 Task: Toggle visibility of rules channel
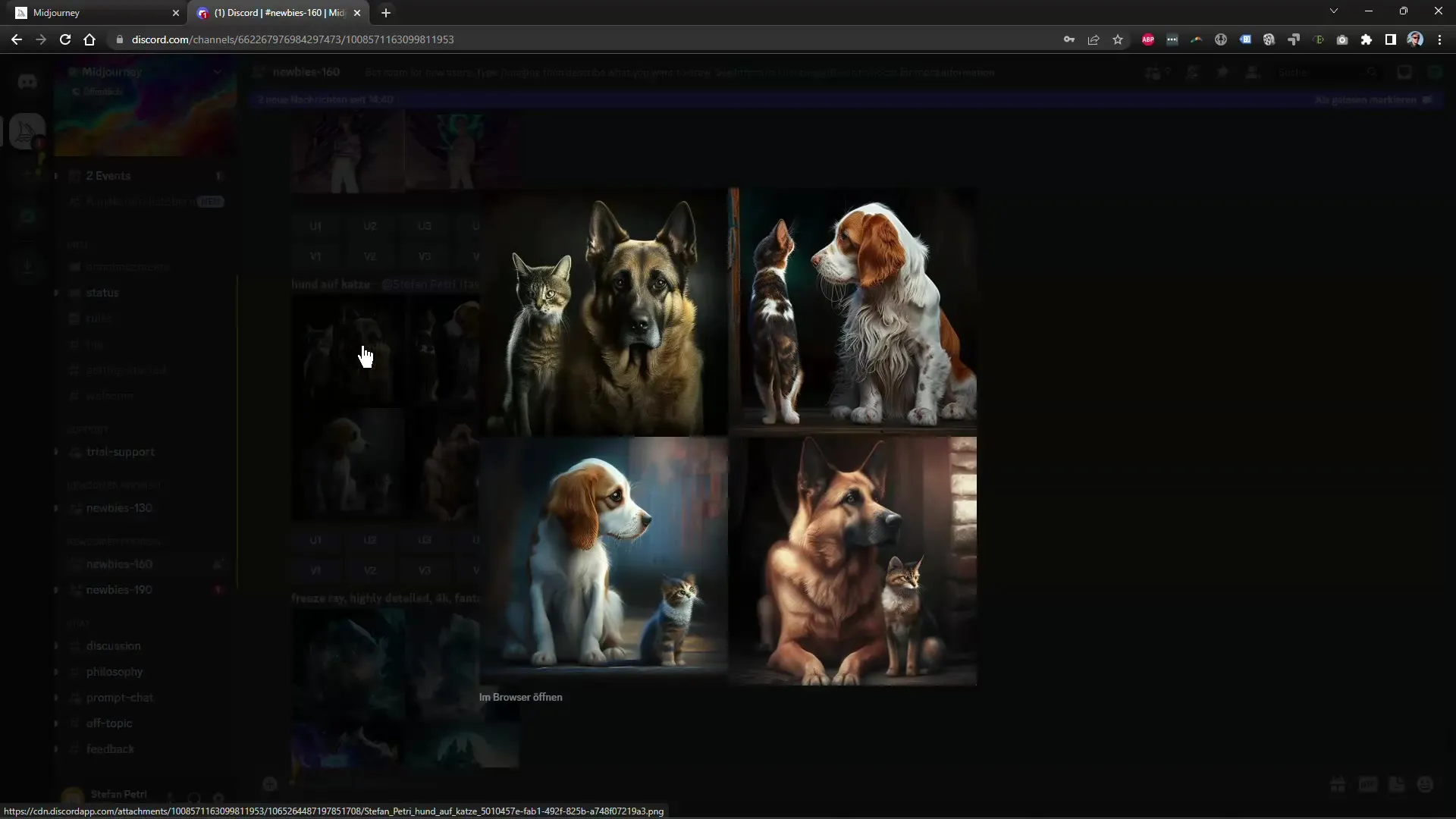(x=98, y=318)
